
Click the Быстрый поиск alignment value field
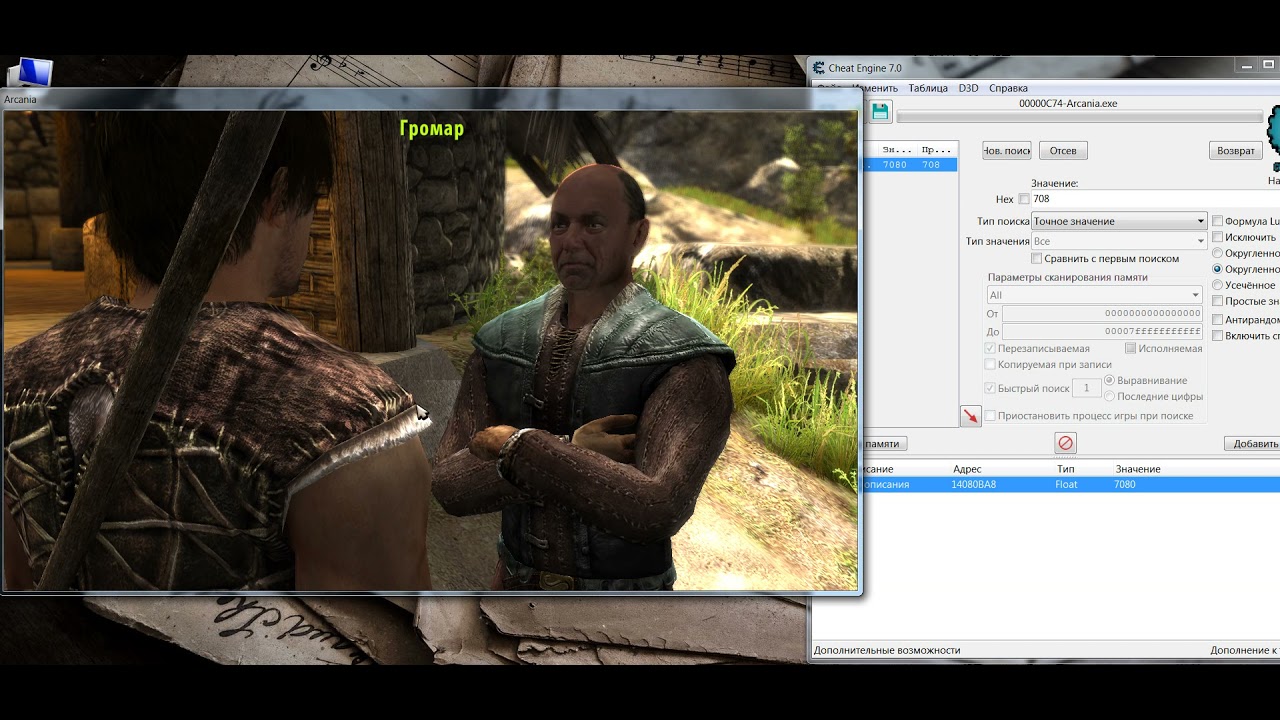[1086, 388]
